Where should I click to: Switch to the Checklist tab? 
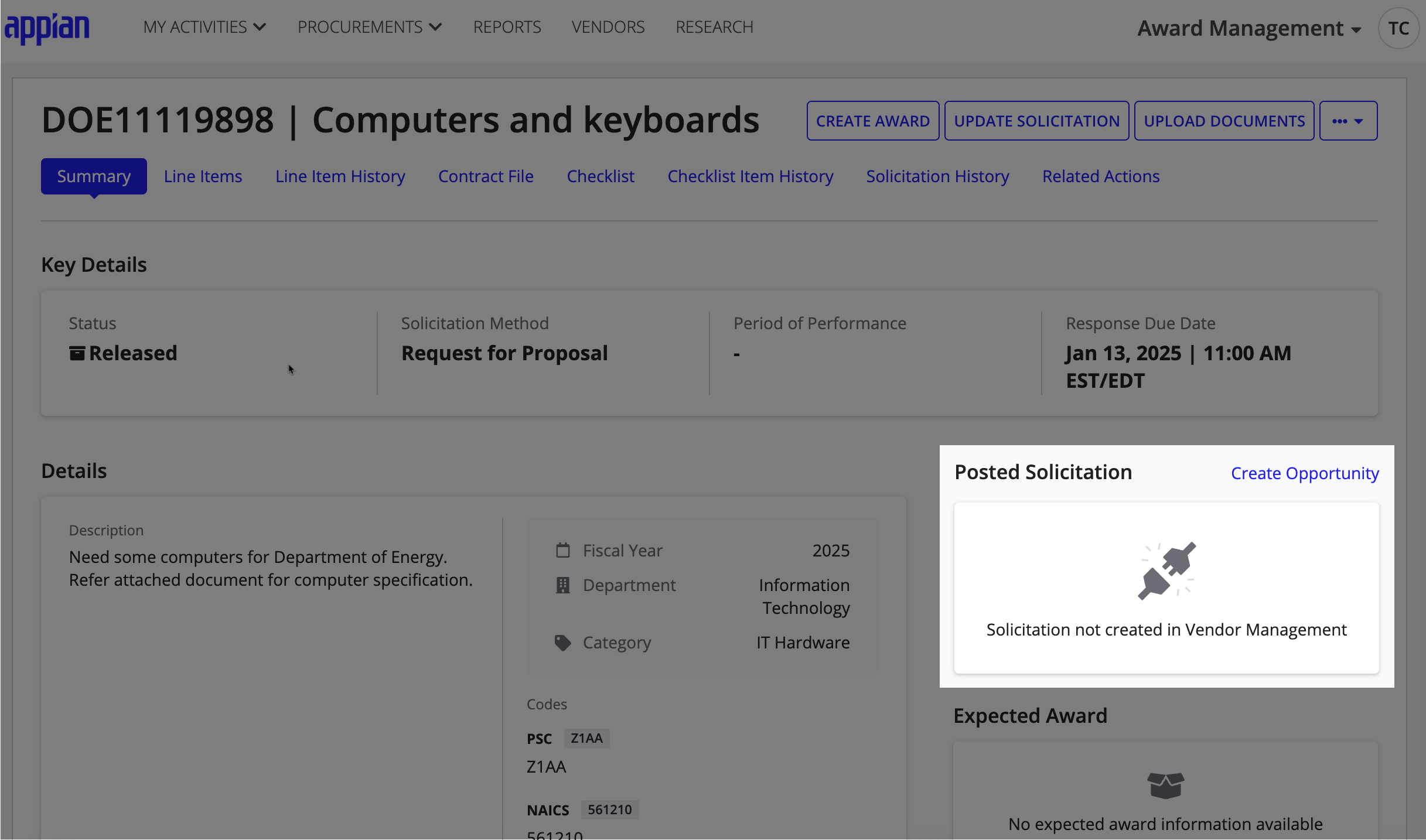point(600,176)
